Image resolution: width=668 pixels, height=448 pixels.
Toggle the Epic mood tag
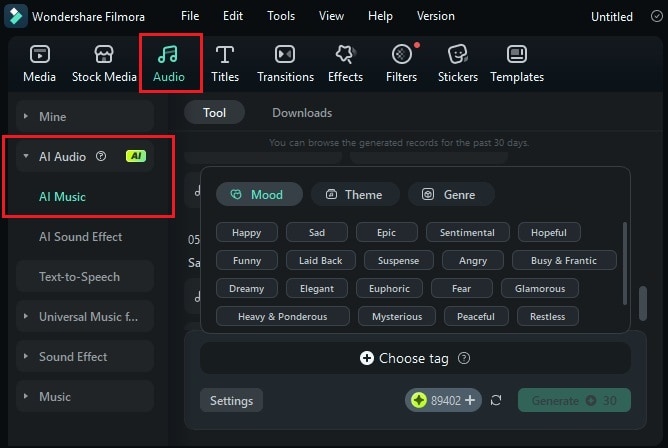[386, 233]
